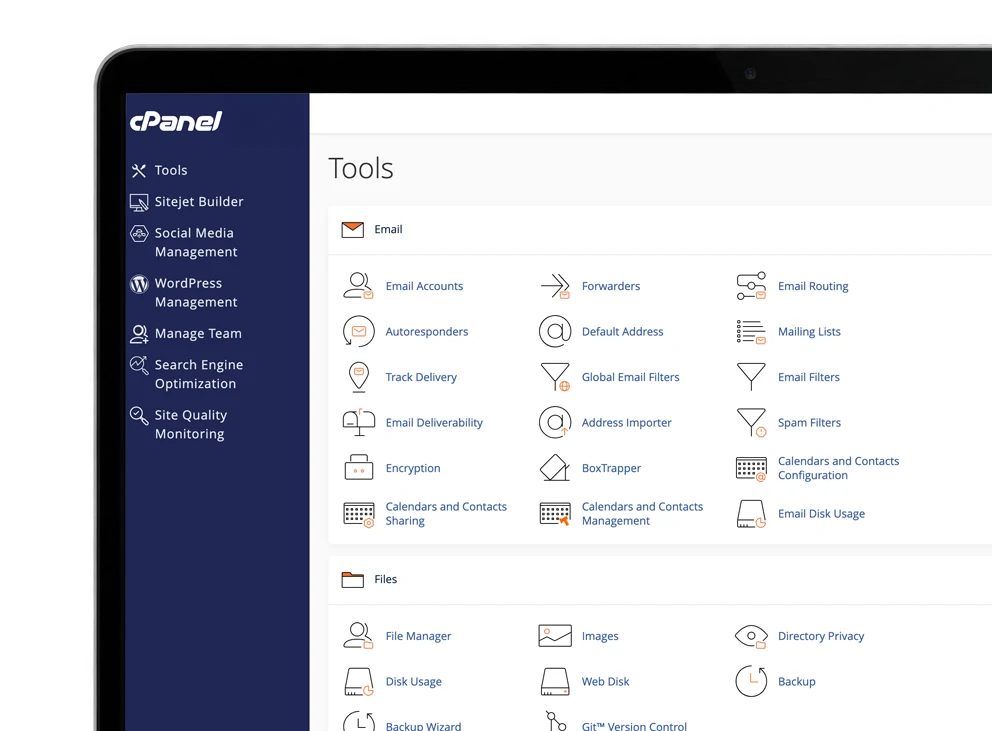Open the Email Deliverability link
The width and height of the screenshot is (992, 731).
[434, 423]
